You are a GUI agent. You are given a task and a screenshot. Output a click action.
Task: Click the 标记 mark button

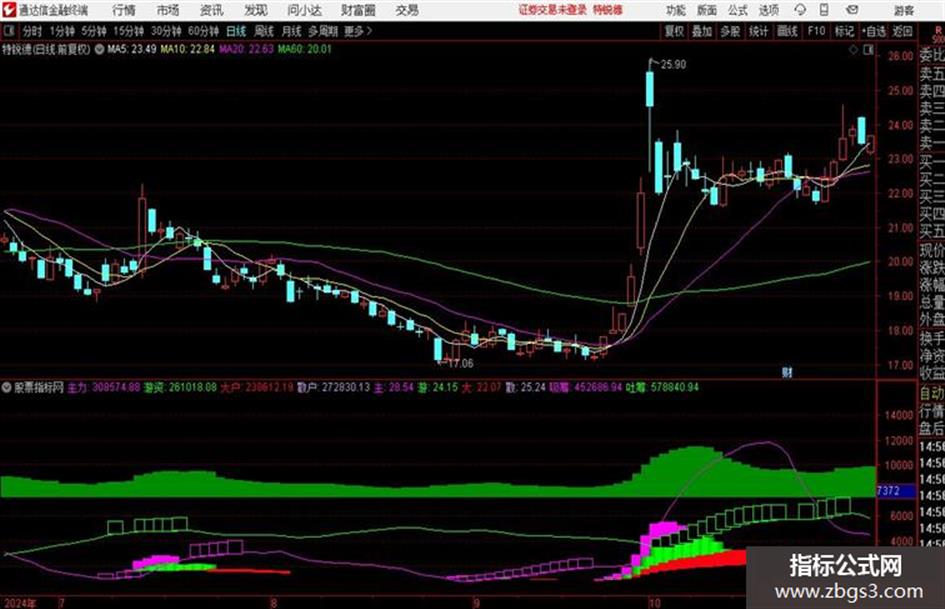(x=844, y=31)
